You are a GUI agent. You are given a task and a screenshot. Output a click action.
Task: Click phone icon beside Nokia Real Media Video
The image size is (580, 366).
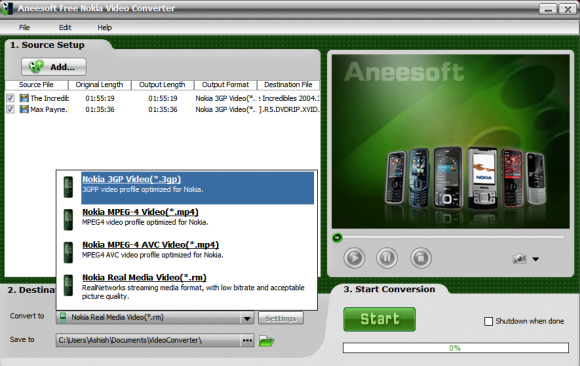tap(68, 285)
